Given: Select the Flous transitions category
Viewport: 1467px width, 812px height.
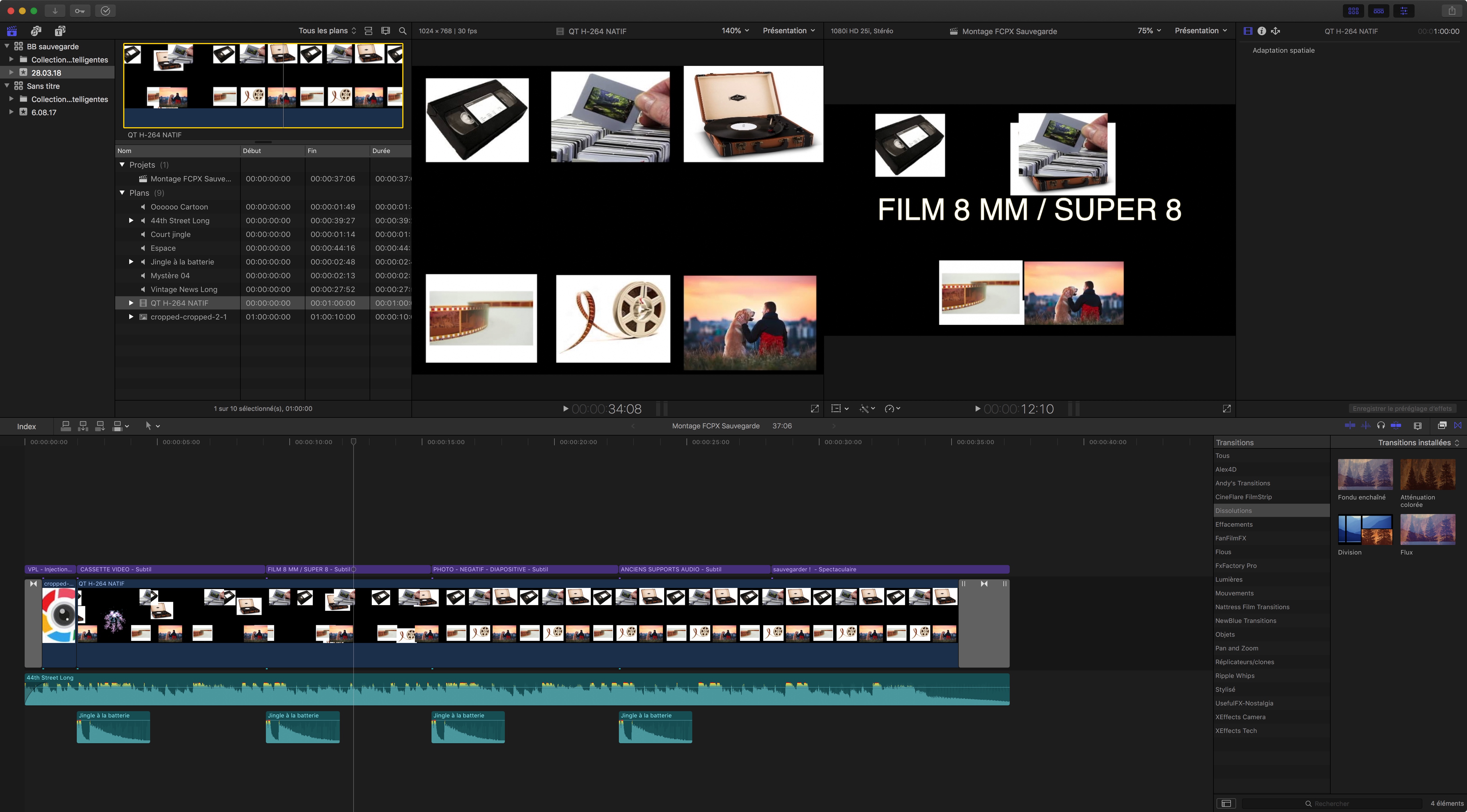Looking at the screenshot, I should [1223, 552].
